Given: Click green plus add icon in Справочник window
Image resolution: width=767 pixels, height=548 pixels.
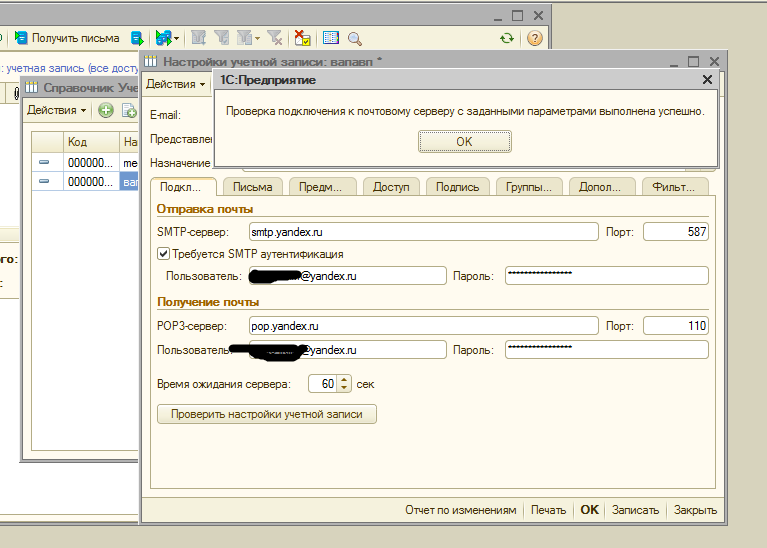Looking at the screenshot, I should click(x=106, y=110).
